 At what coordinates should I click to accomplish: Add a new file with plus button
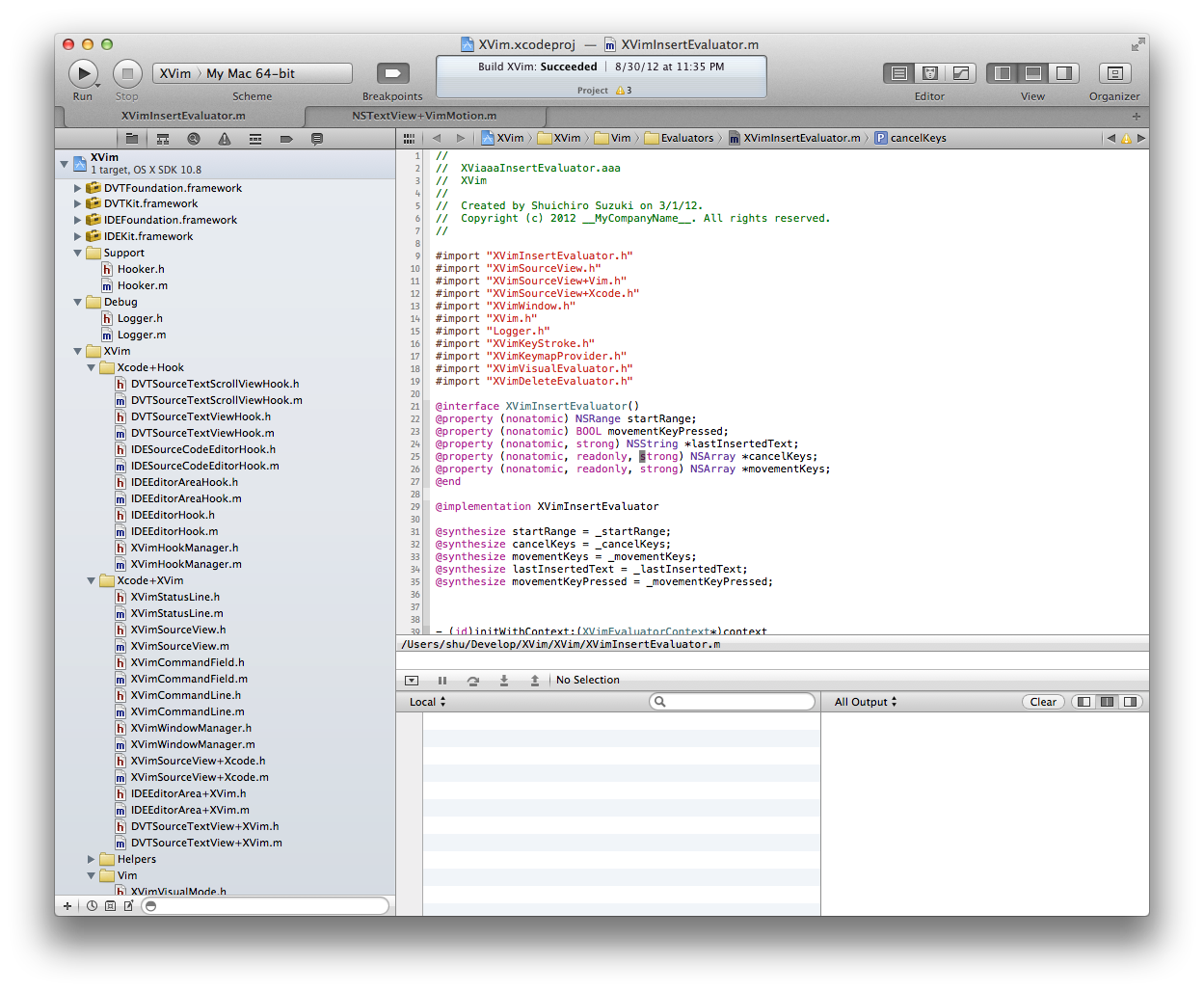pyautogui.click(x=67, y=906)
